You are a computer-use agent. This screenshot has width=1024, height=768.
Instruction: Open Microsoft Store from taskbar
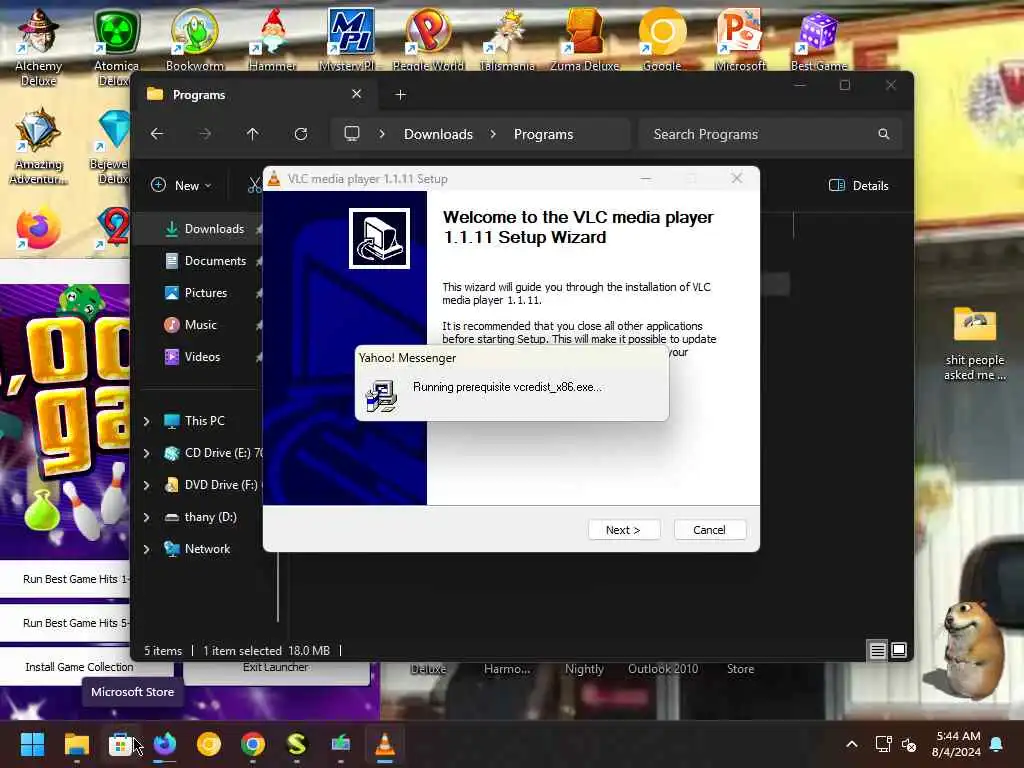pos(120,744)
